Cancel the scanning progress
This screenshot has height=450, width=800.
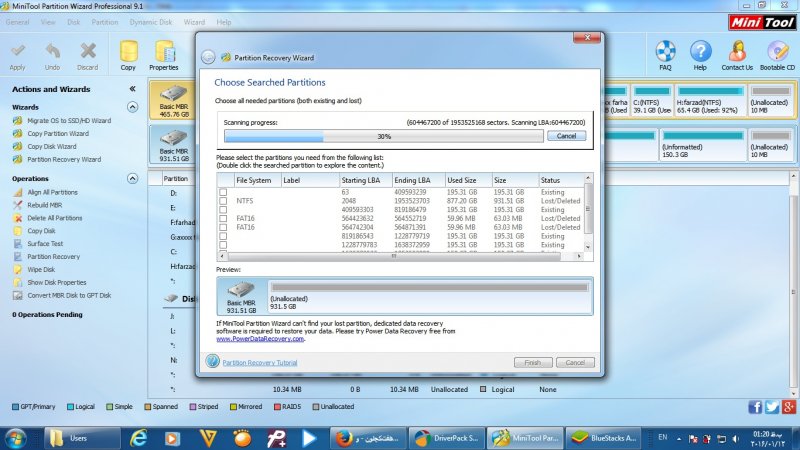566,136
